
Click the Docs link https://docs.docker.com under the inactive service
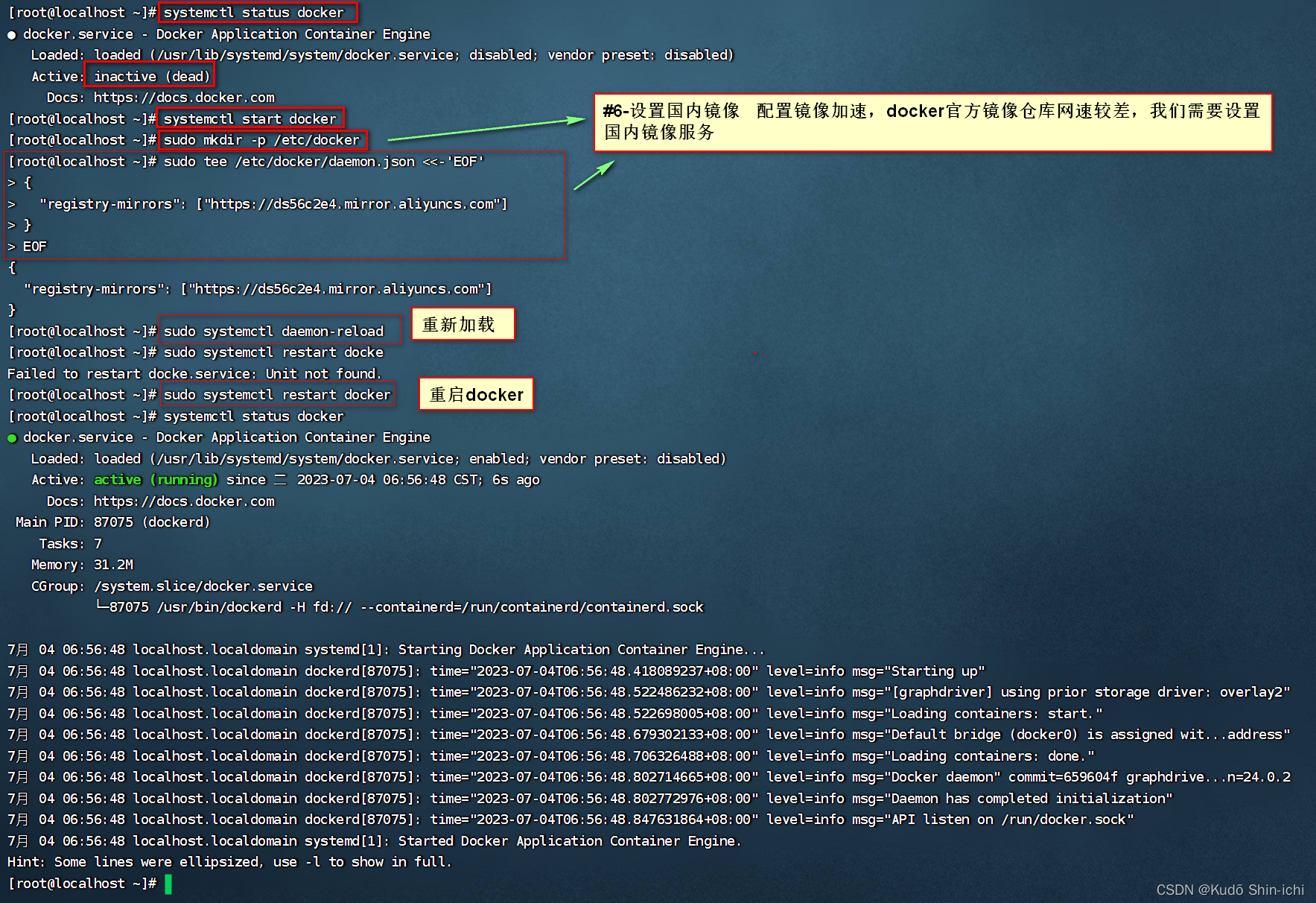(184, 97)
